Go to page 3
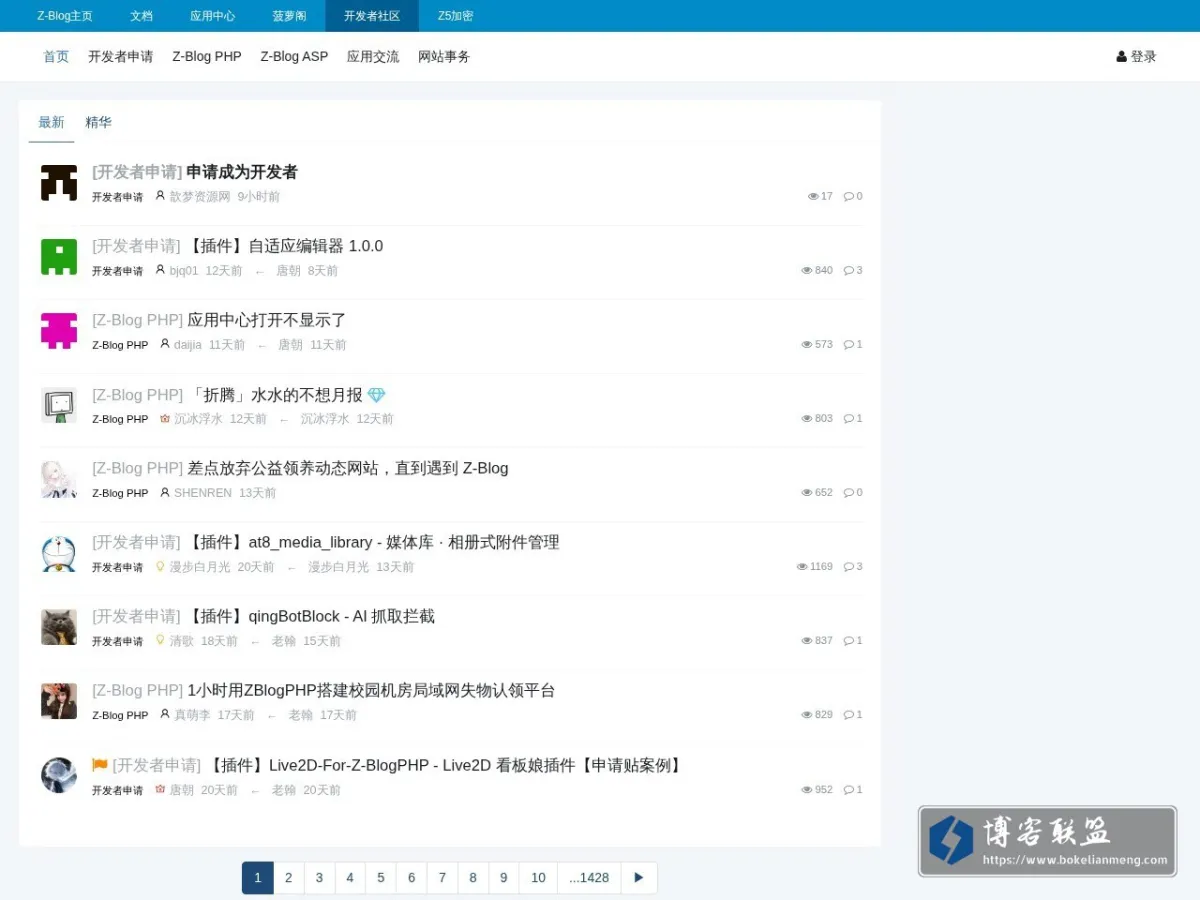The height and width of the screenshot is (900, 1200). click(x=319, y=878)
